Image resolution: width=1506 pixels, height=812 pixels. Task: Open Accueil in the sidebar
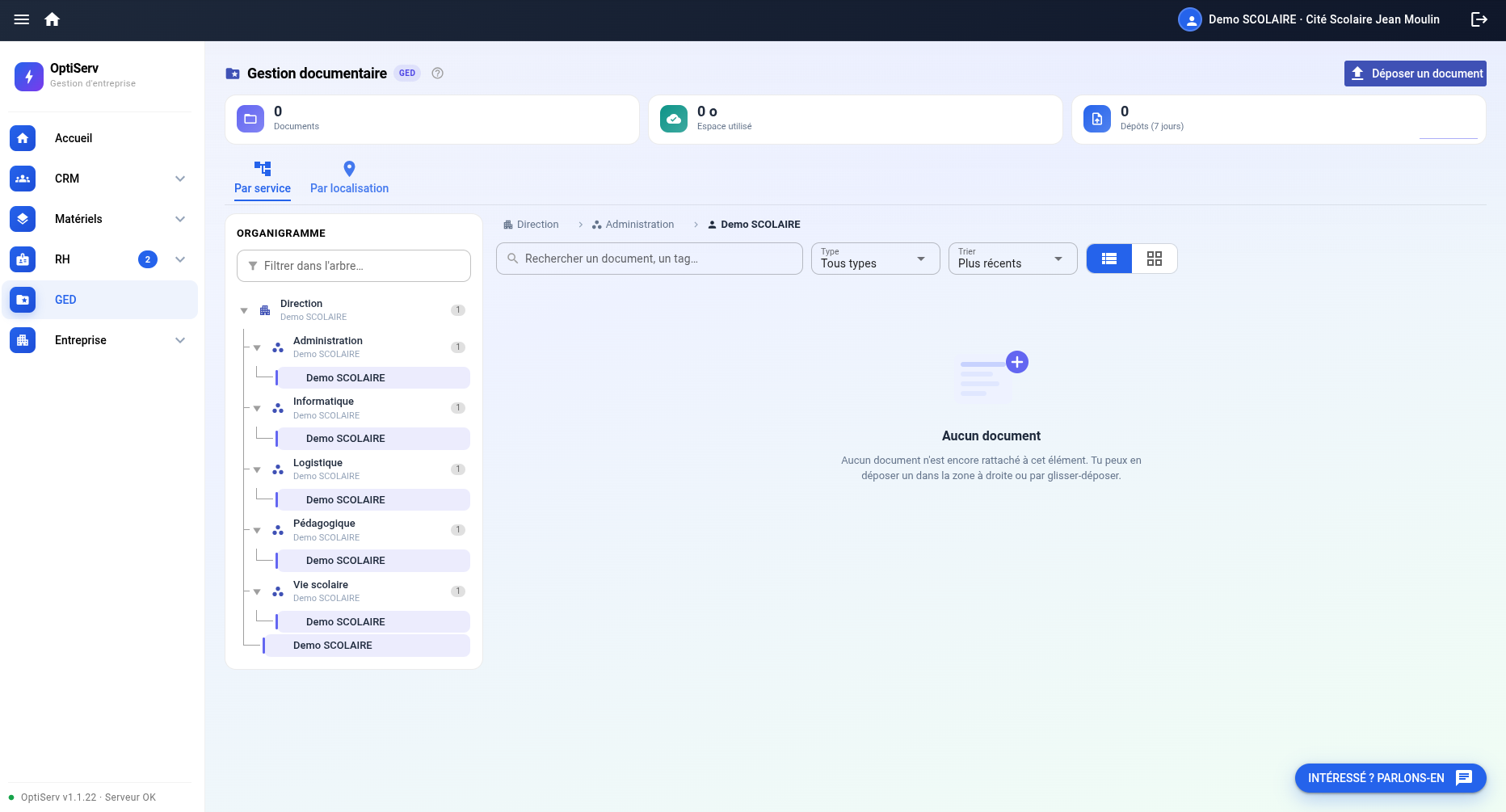pos(99,138)
